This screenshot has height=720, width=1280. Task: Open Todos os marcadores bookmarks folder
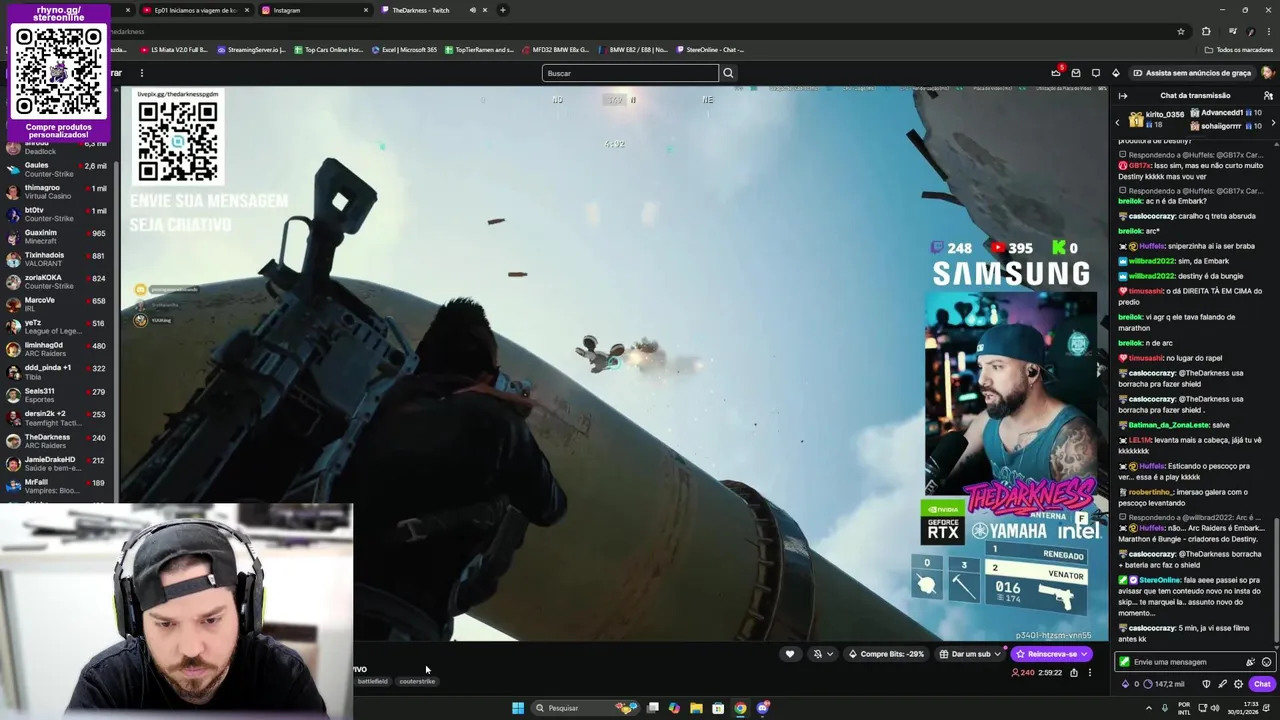(1238, 50)
